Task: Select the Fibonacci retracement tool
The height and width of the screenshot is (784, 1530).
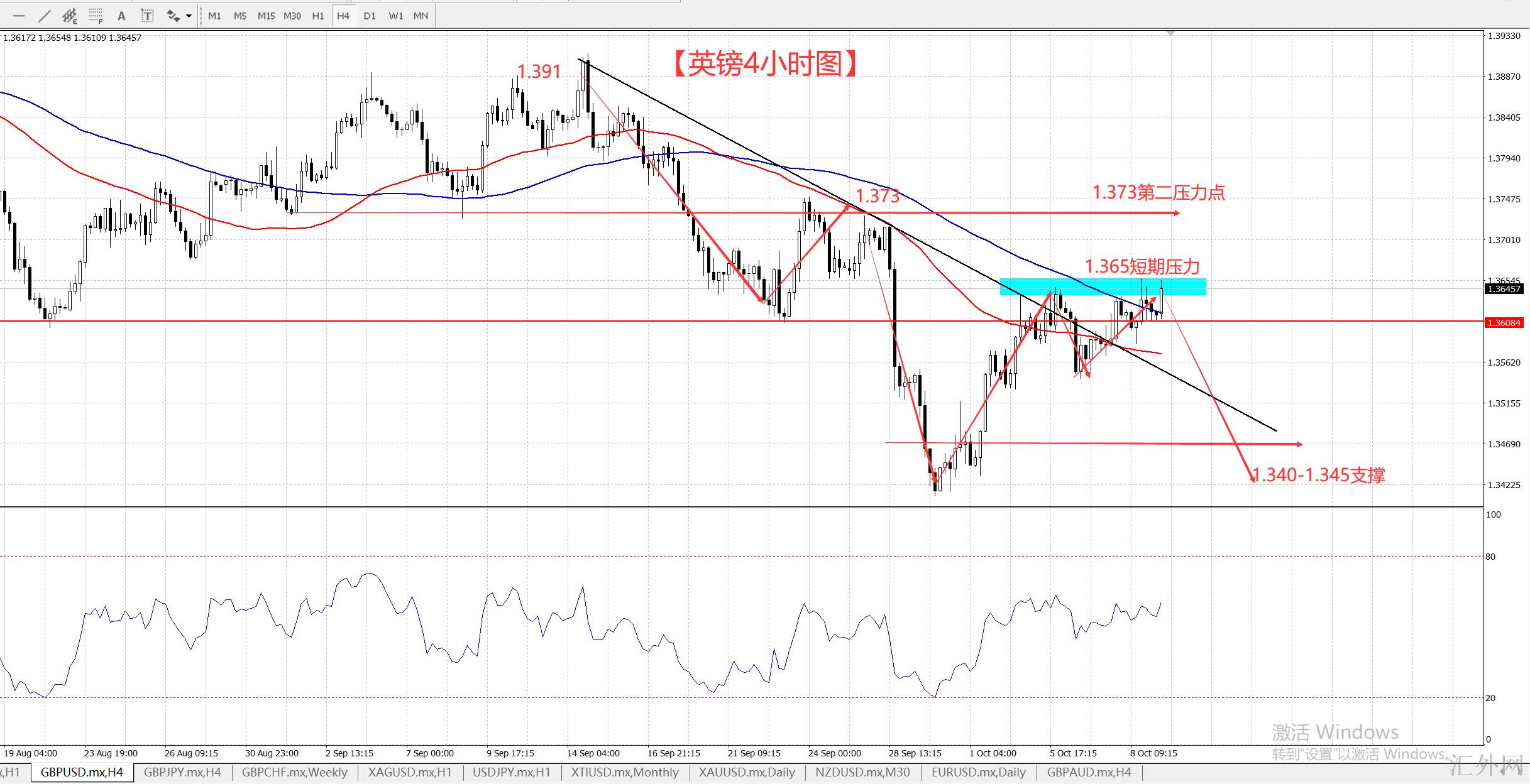Action: [x=96, y=16]
